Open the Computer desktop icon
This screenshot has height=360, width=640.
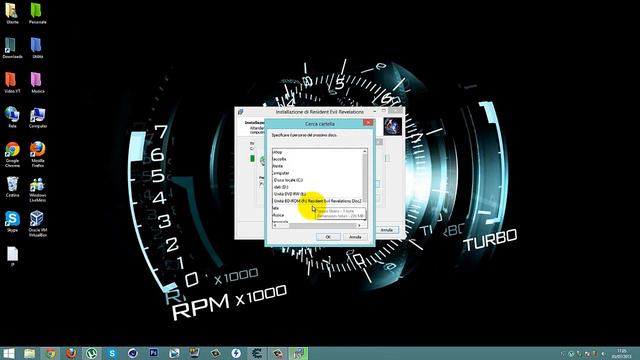point(37,117)
